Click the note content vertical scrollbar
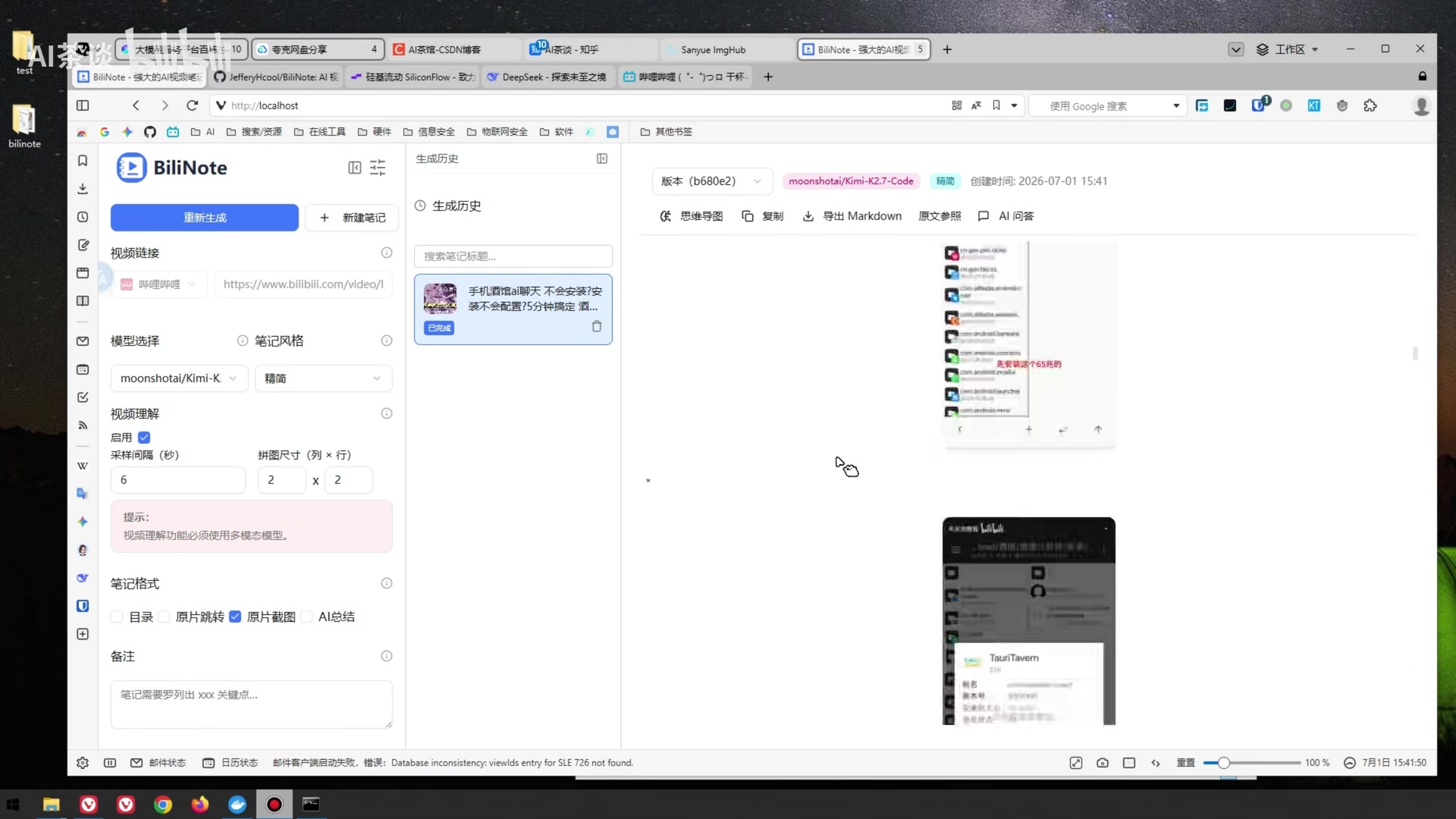The image size is (1456, 819). point(1415,353)
